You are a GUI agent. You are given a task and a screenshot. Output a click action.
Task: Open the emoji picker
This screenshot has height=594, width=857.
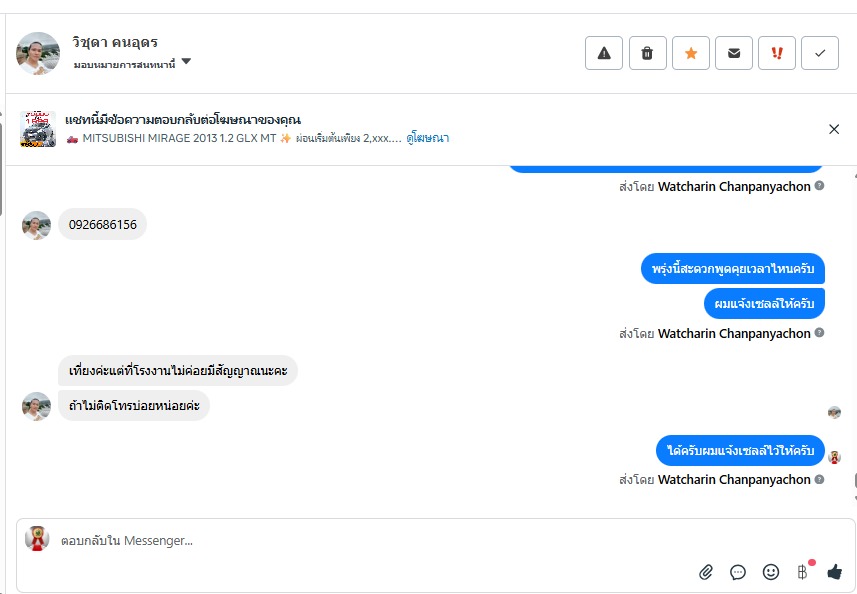pyautogui.click(x=771, y=572)
